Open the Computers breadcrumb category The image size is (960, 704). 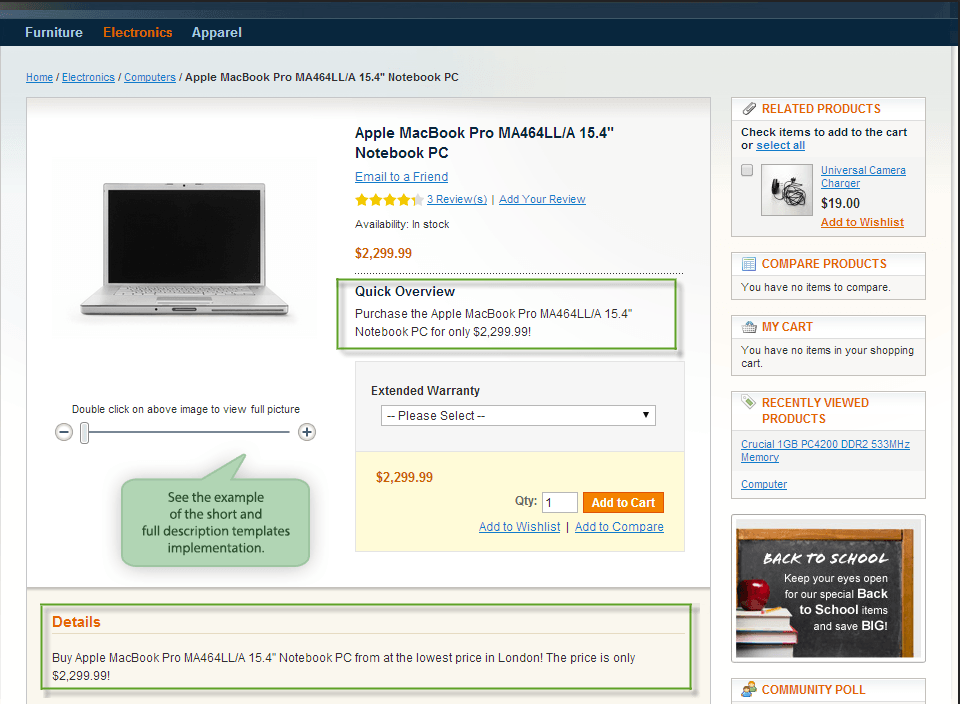149,76
